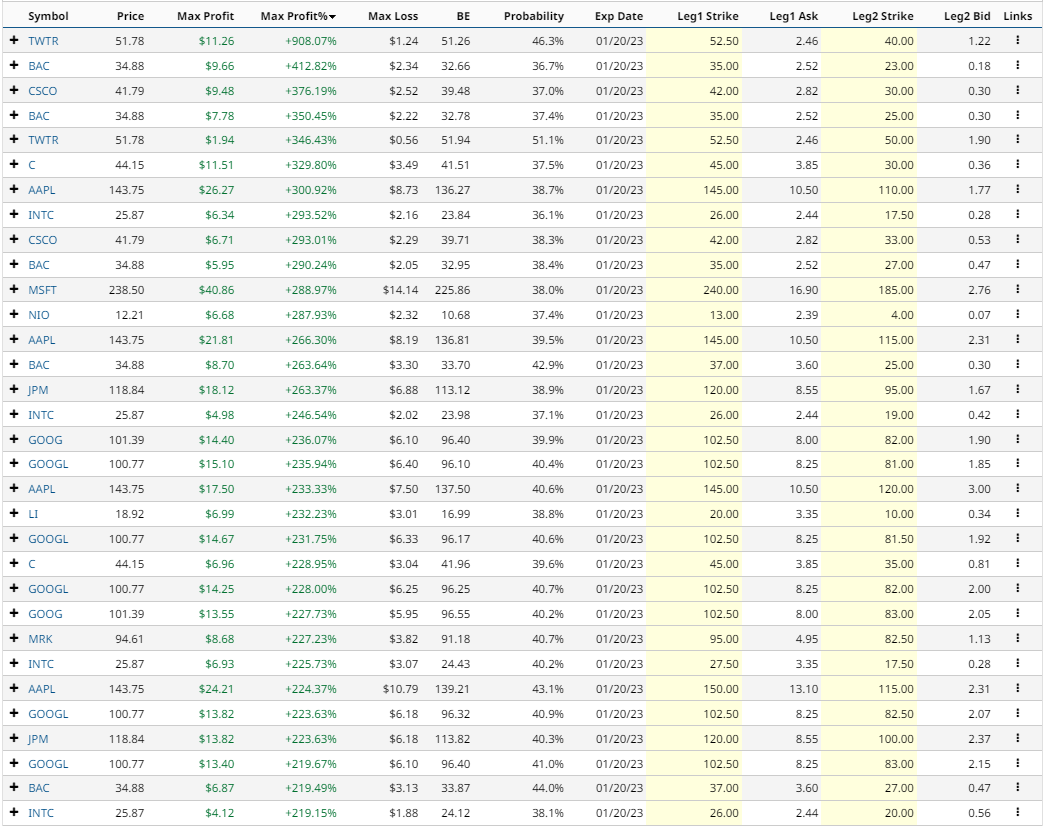Toggle sort on Max Profit% column
The width and height of the screenshot is (1050, 826).
298,16
